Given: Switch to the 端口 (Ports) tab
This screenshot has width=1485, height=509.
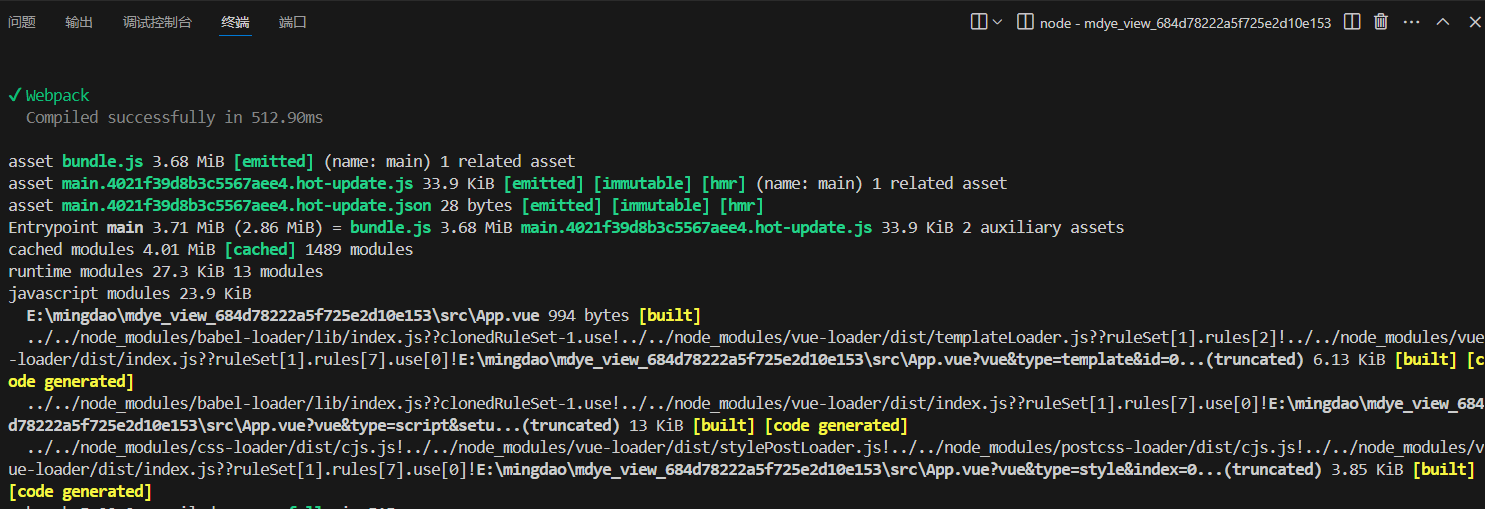Looking at the screenshot, I should [x=293, y=22].
